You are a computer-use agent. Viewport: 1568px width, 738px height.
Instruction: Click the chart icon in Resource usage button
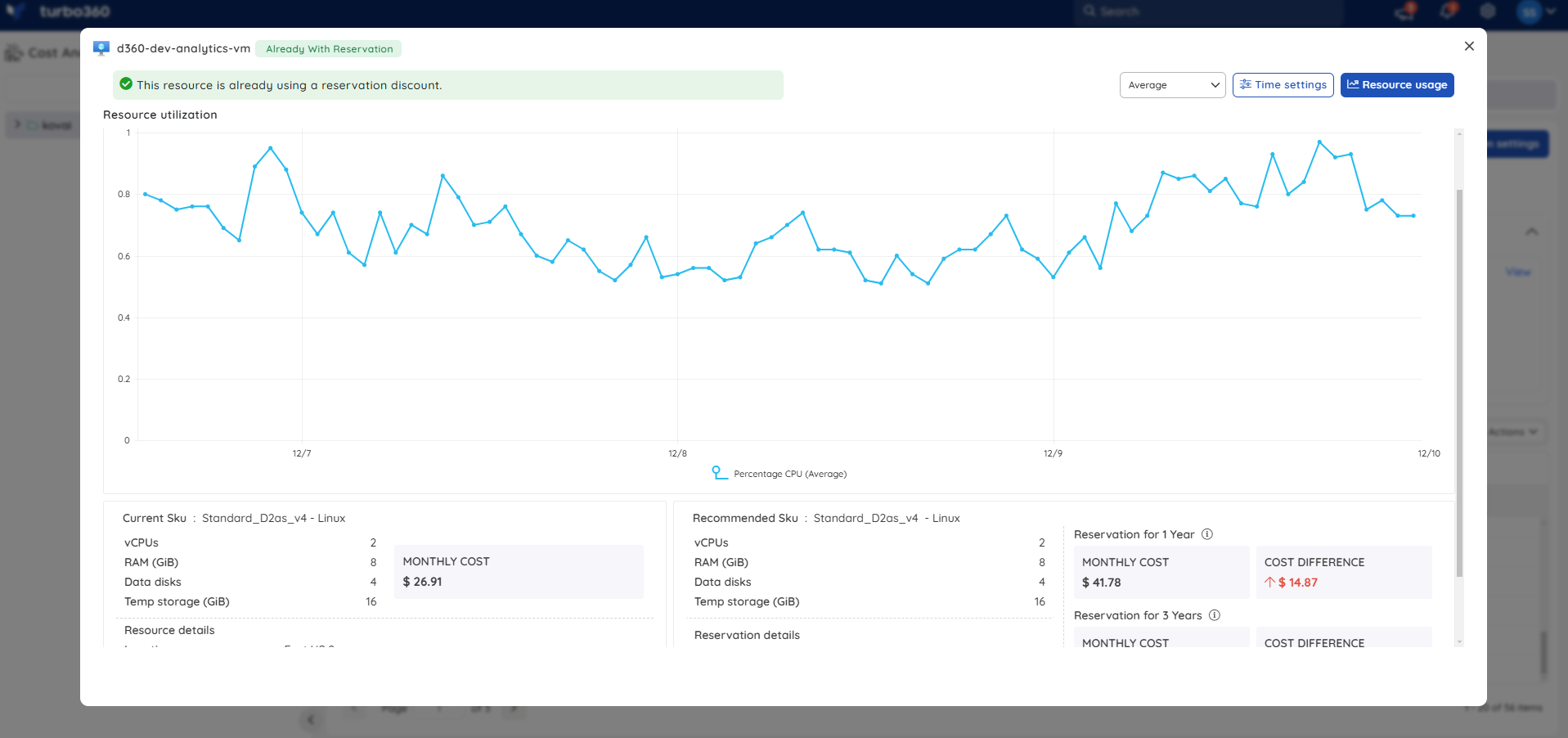click(1353, 84)
